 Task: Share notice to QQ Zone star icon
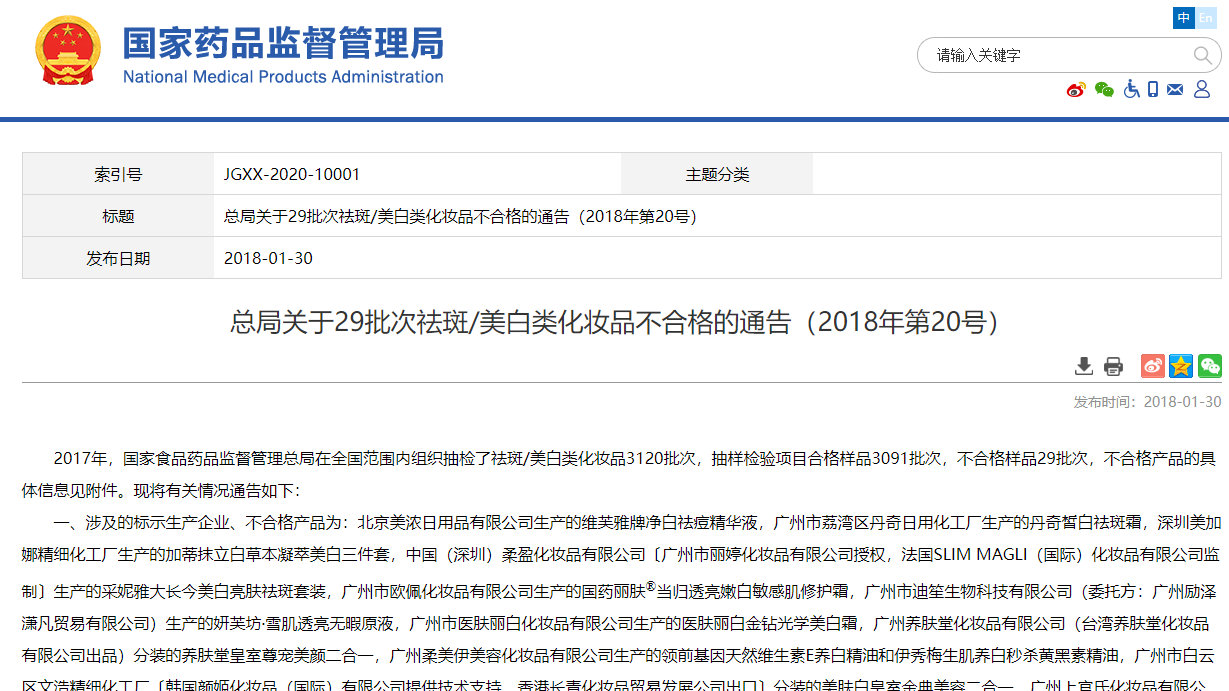tap(1181, 366)
